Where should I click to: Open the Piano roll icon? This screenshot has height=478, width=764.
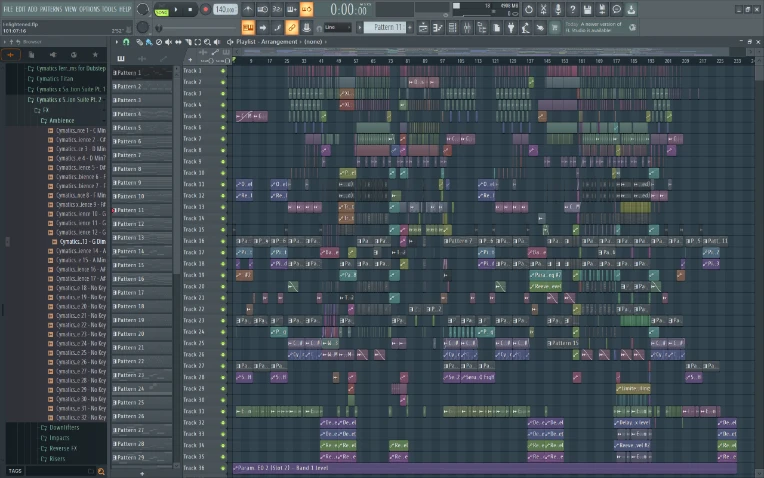(438, 28)
